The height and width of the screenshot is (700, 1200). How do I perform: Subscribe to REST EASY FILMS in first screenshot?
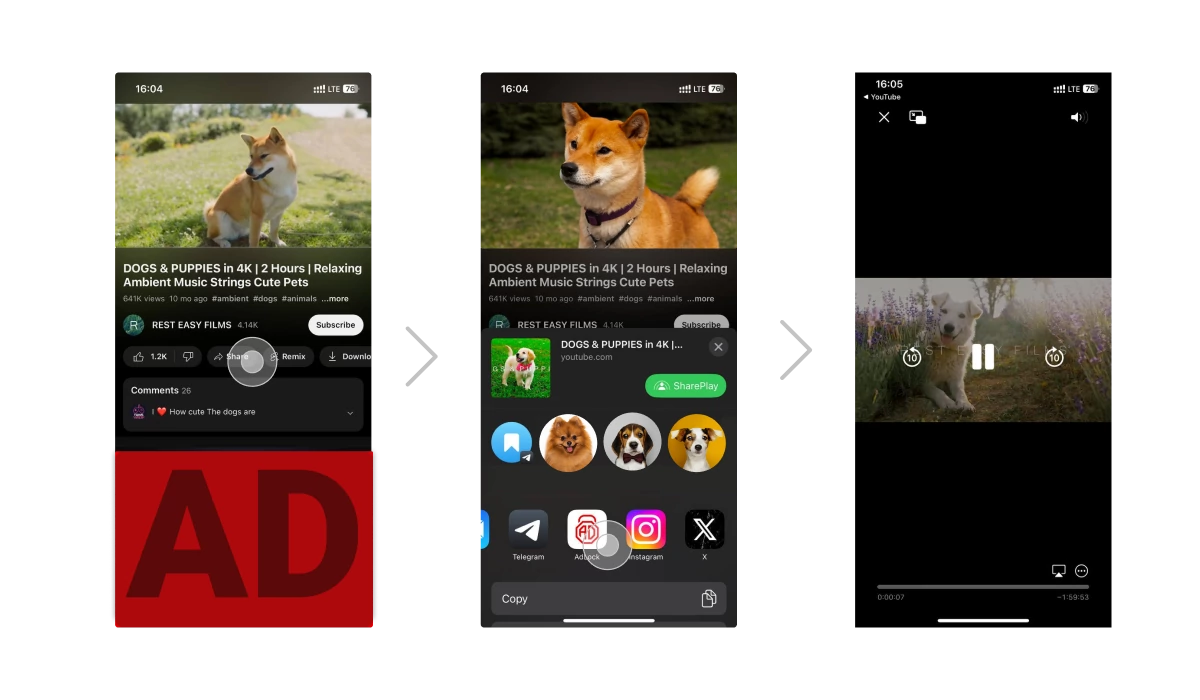336,325
